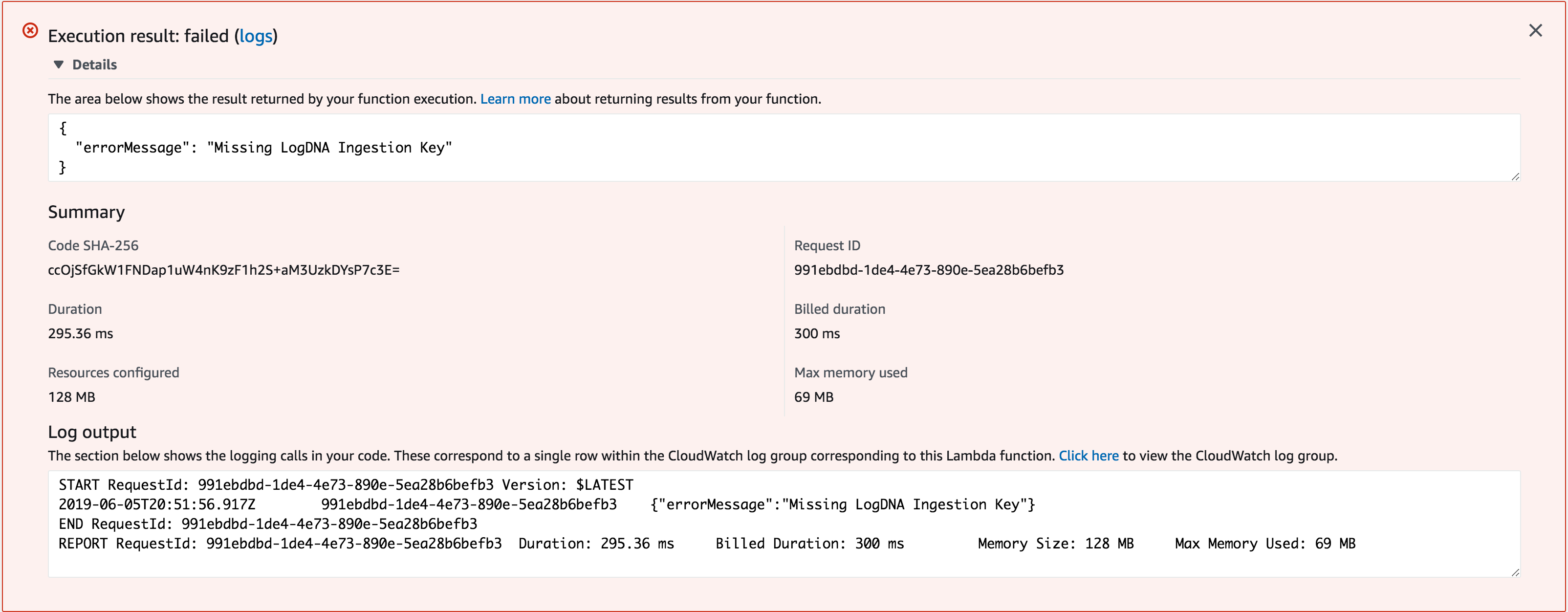Viewport: 1568px width, 612px height.
Task: Click the Billed duration label
Action: (x=839, y=309)
